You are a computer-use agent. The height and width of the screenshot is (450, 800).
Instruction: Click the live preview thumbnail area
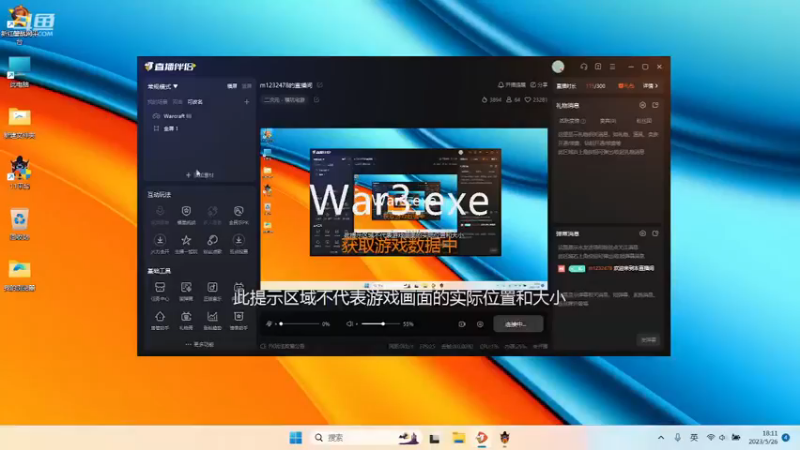(x=404, y=208)
